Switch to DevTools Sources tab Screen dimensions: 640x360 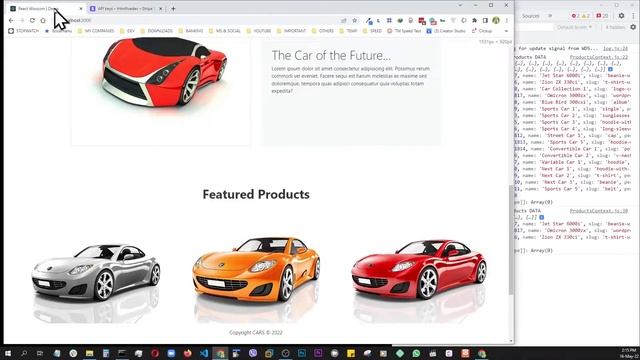[531, 16]
